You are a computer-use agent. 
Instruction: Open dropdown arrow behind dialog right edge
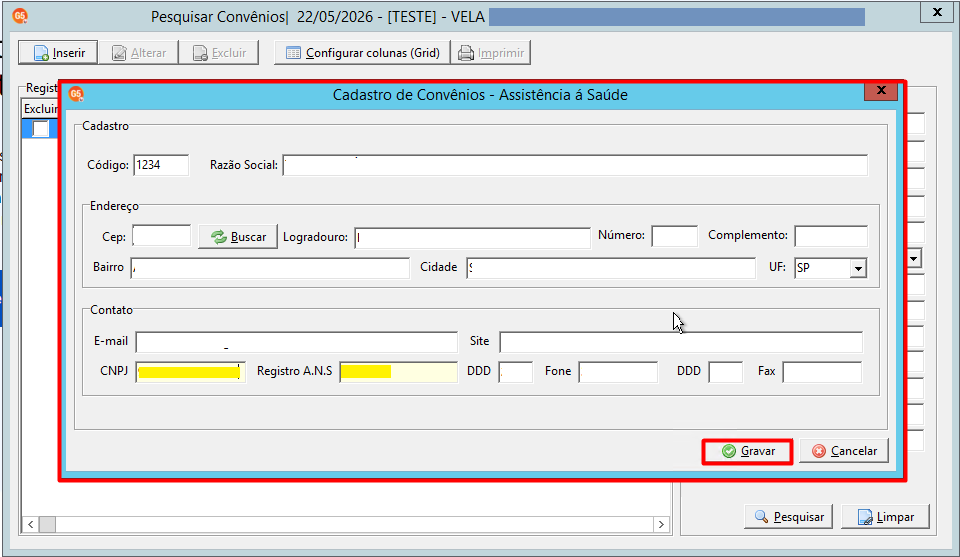pos(913,258)
